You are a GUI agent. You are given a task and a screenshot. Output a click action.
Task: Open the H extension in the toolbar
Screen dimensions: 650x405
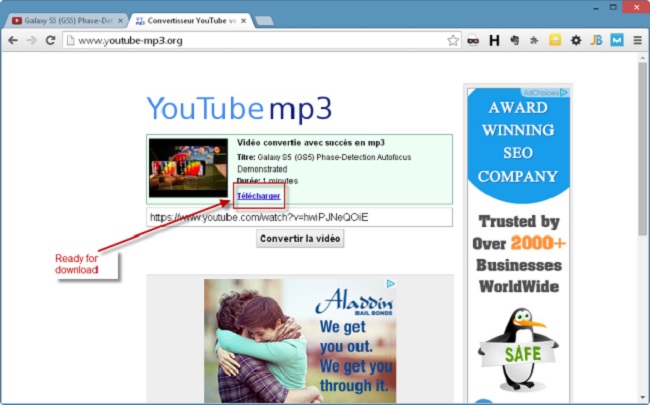494,41
